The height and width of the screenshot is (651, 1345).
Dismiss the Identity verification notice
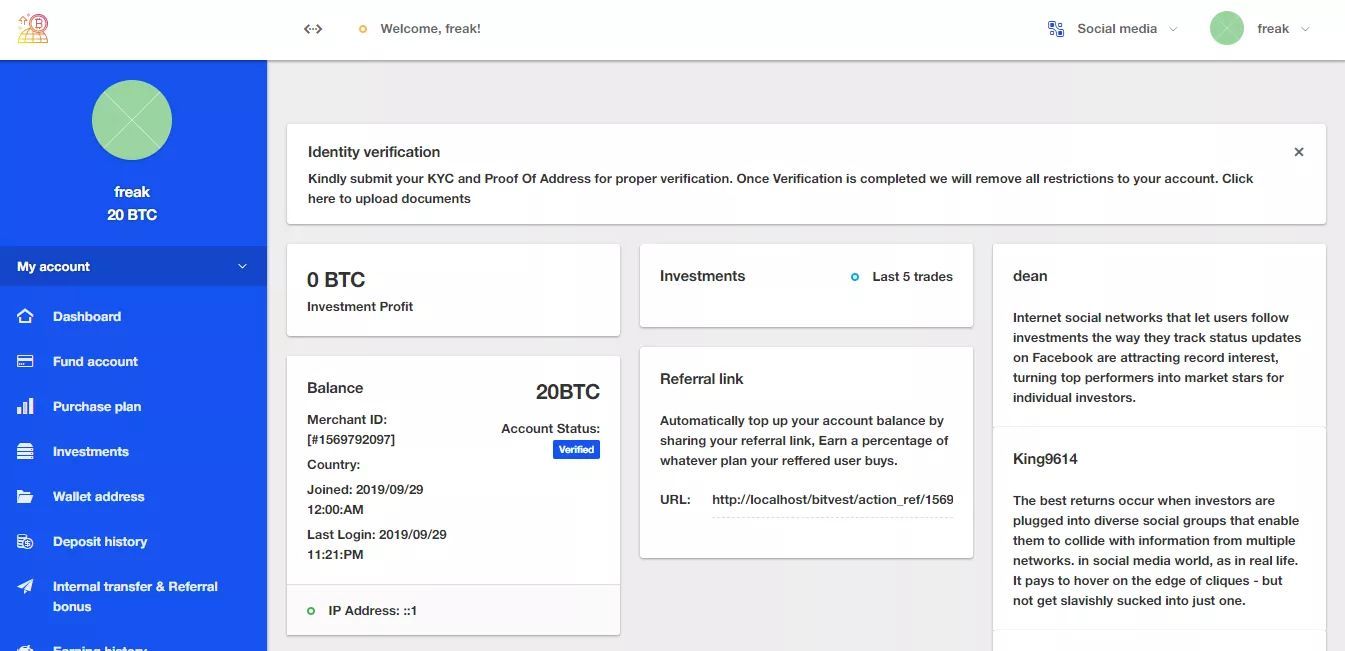pyautogui.click(x=1299, y=152)
